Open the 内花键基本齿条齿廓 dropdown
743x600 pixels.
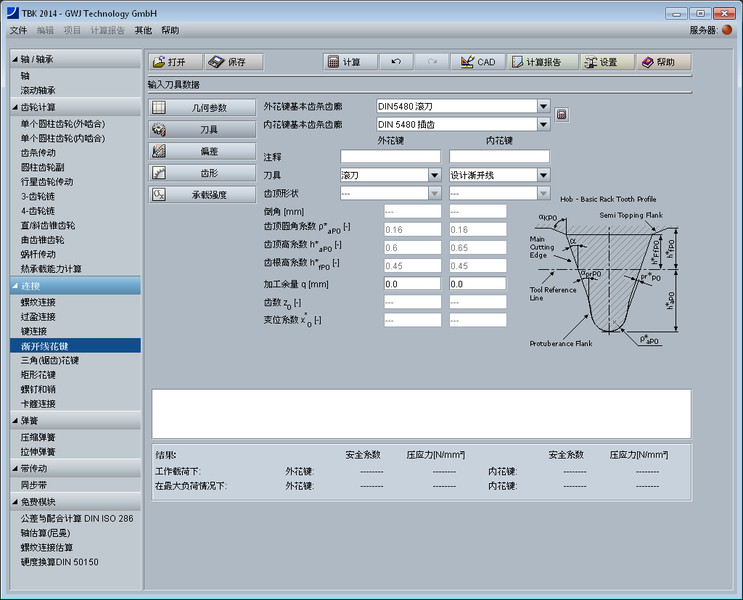tap(543, 125)
